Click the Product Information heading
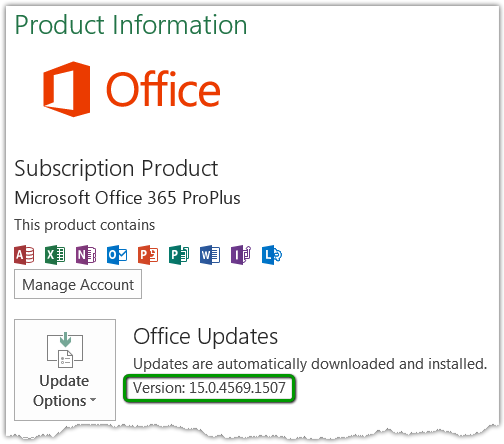This screenshot has width=504, height=444. click(x=131, y=25)
